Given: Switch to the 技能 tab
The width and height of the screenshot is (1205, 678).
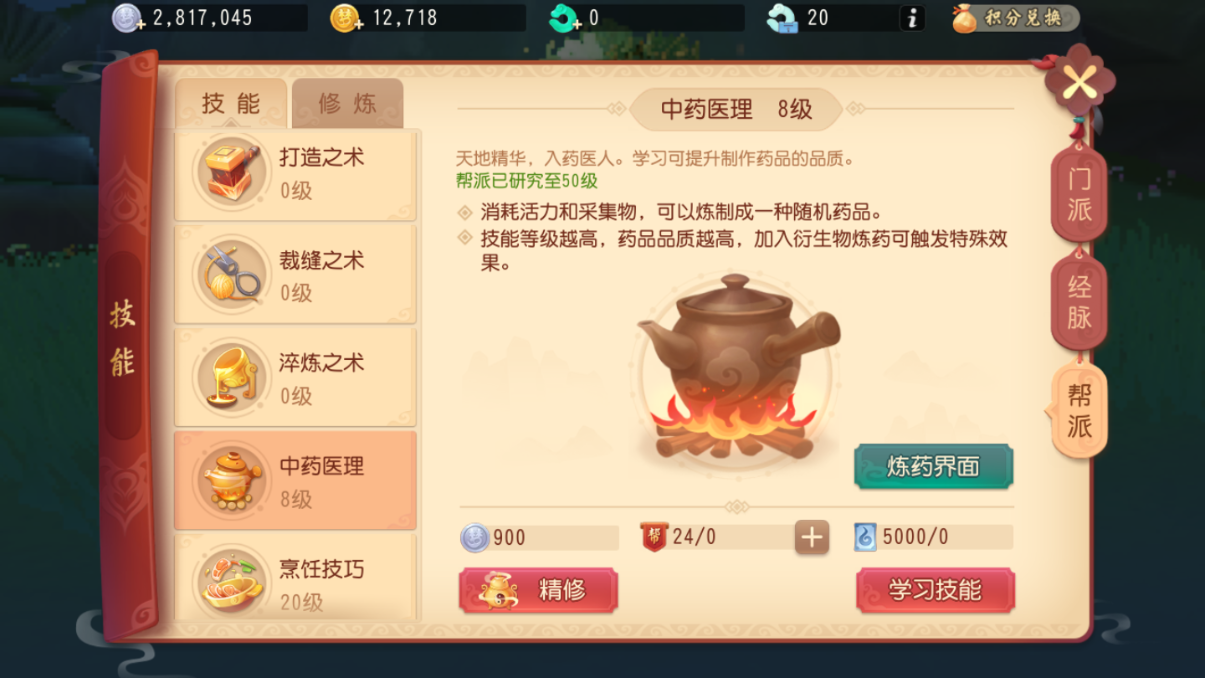Looking at the screenshot, I should click(x=231, y=104).
